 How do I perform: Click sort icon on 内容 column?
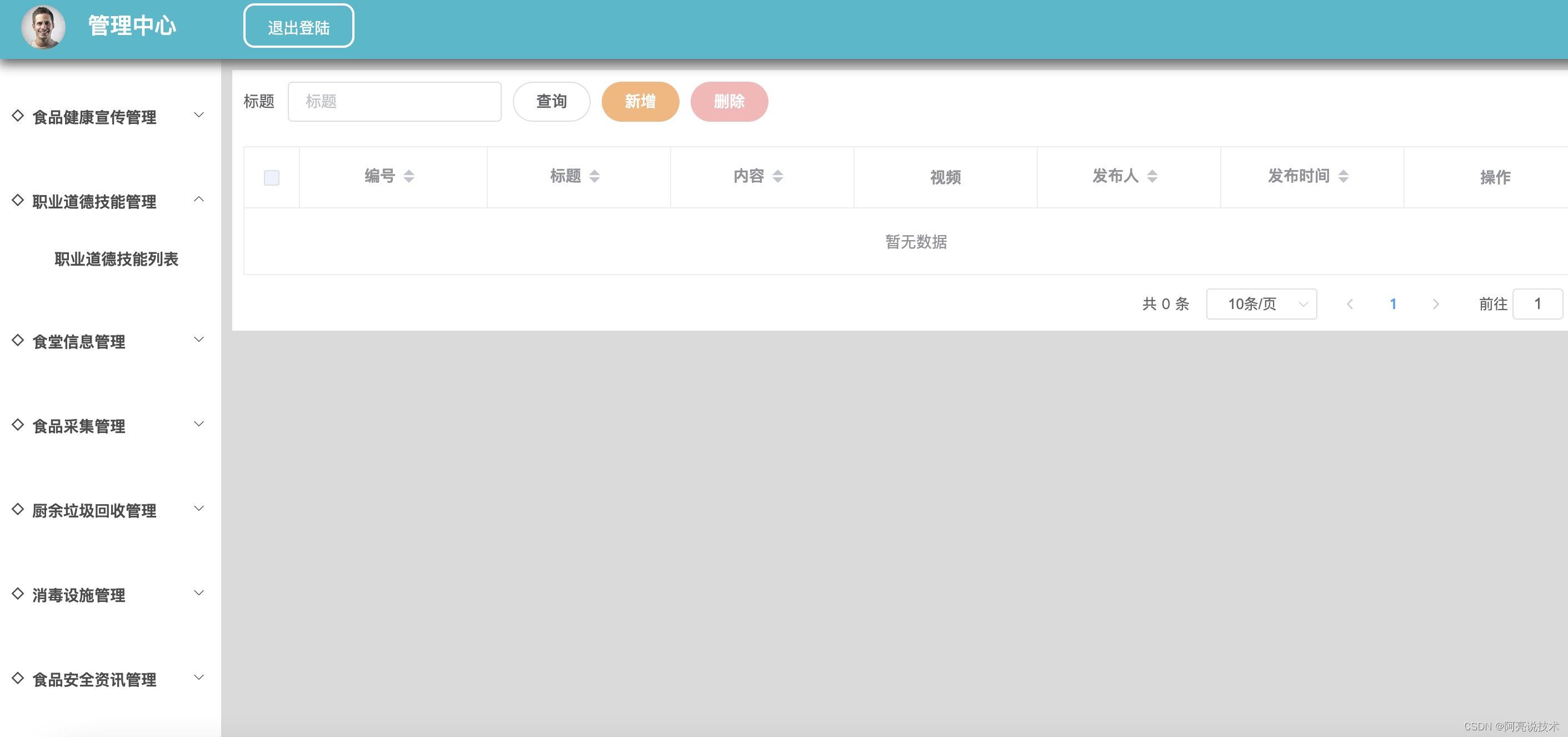point(778,177)
